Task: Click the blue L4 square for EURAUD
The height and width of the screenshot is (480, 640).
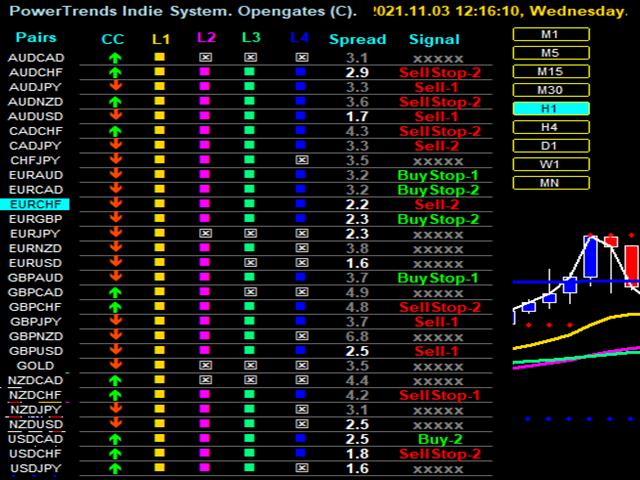Action: 300,174
